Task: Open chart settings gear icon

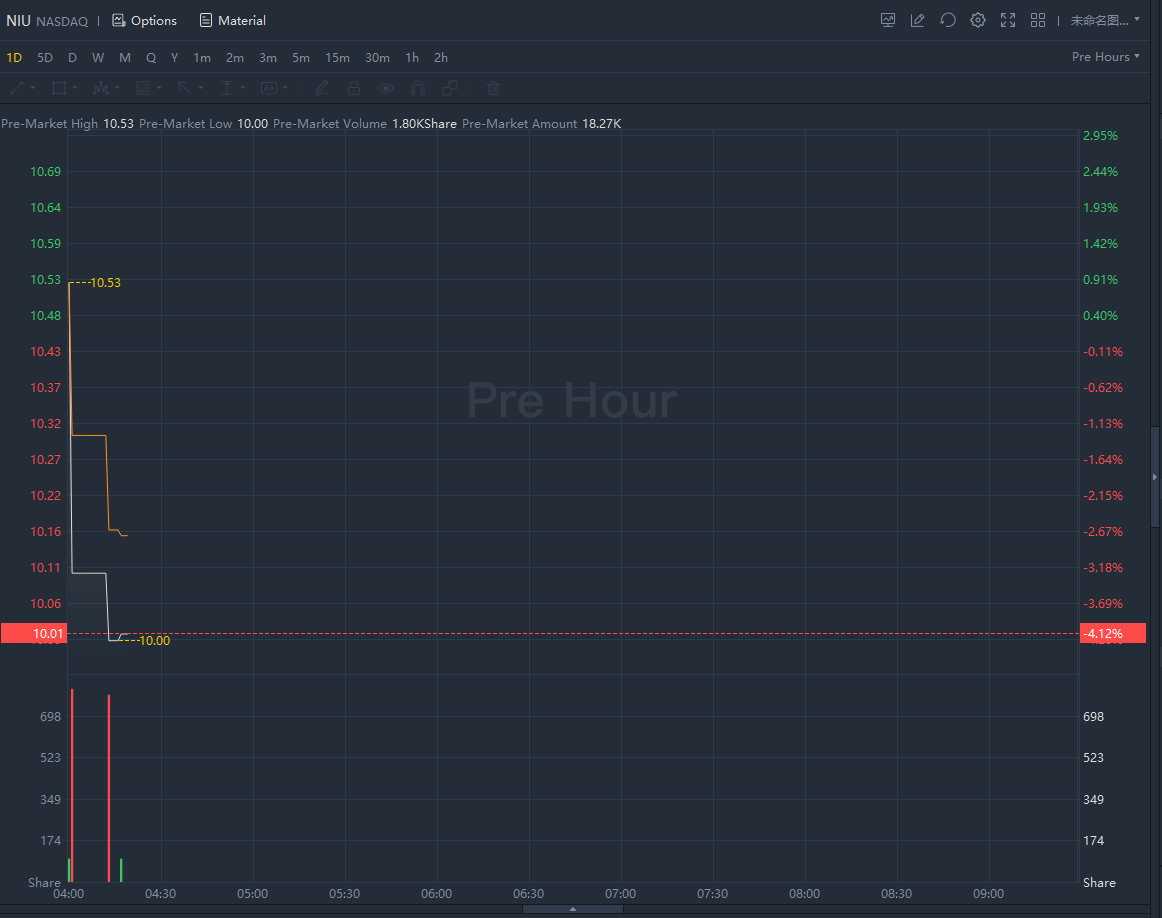Action: (x=978, y=21)
